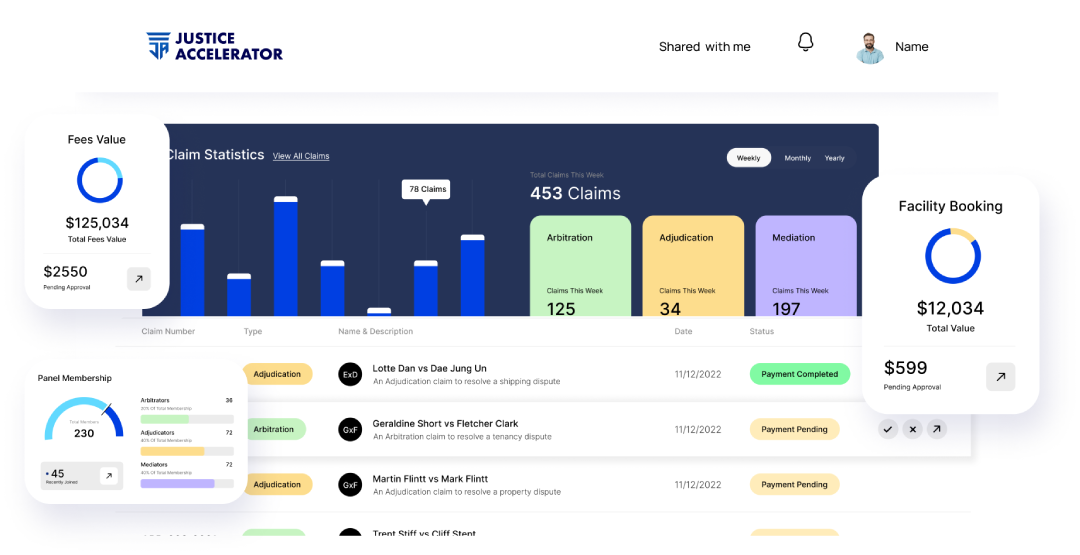Click Payment Completed status badge
Viewport: 1080px width, 555px height.
[x=799, y=374]
